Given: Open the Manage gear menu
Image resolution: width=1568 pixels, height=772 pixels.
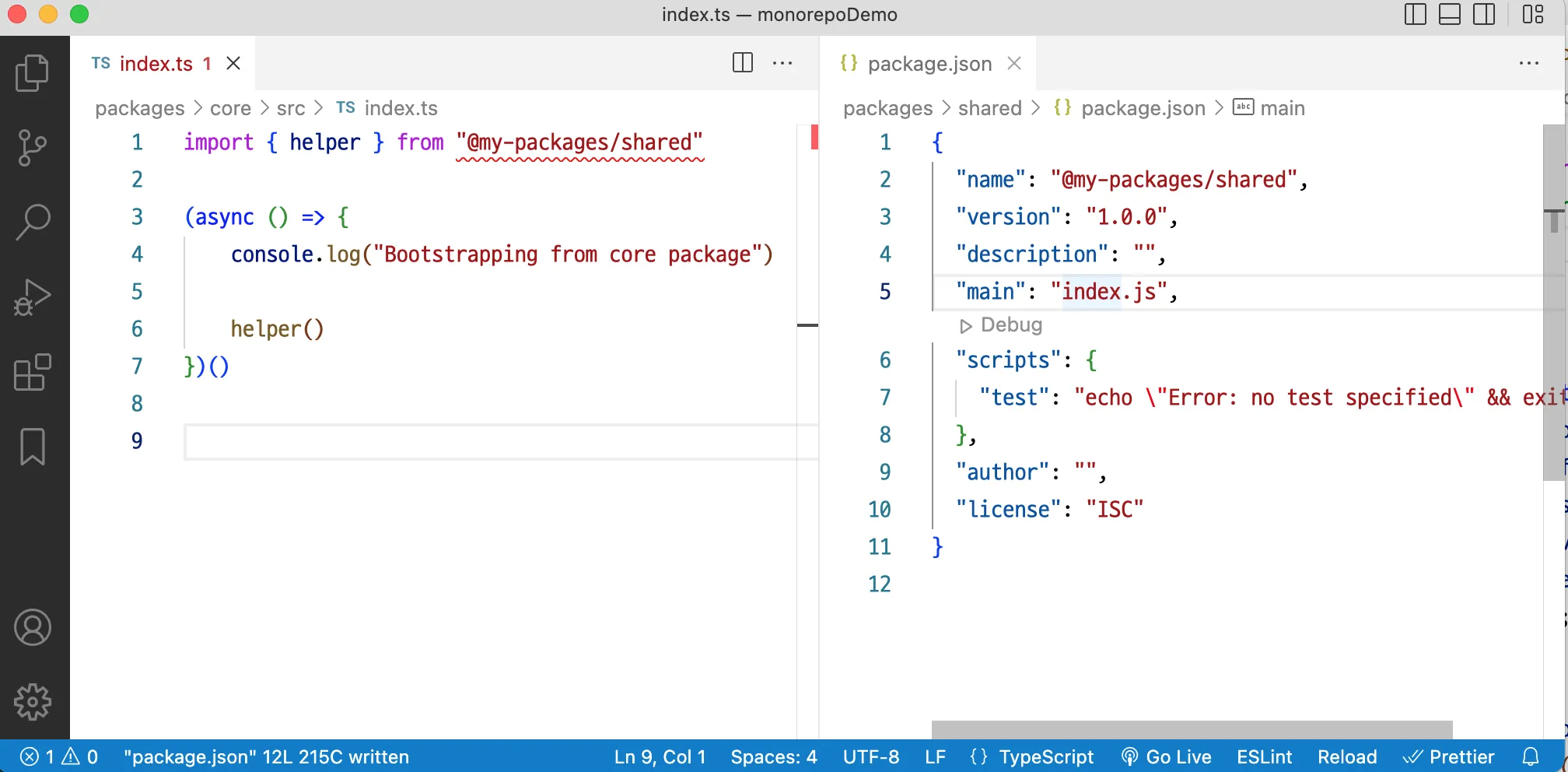Looking at the screenshot, I should click(33, 702).
